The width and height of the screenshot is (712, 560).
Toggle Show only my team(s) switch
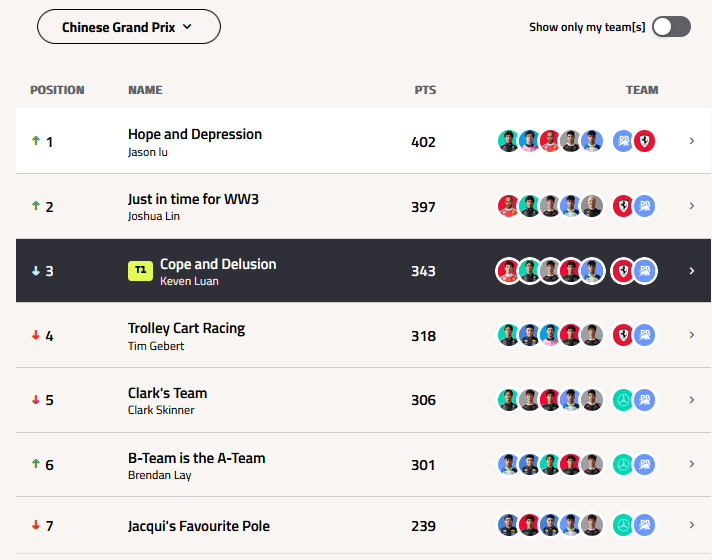coord(671,27)
